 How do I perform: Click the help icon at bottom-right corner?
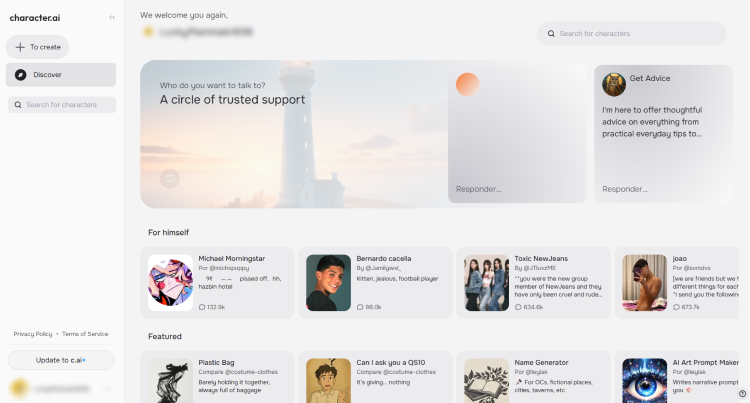coord(742,393)
